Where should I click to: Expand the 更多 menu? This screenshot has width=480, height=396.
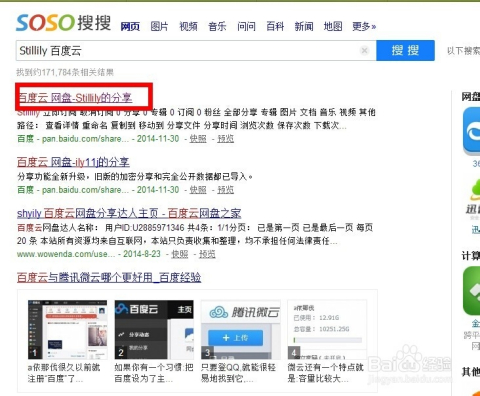click(x=364, y=26)
